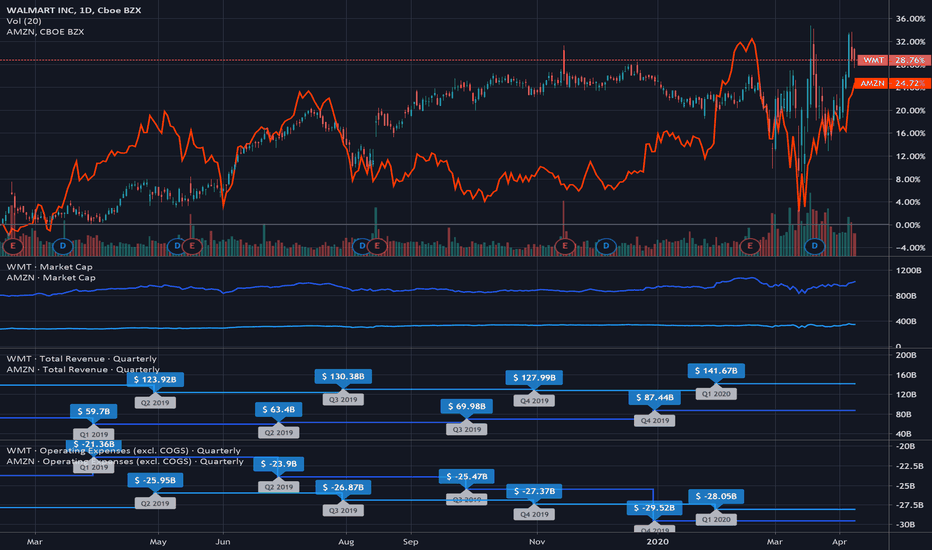Click the March 2019 dividend D marker
The height and width of the screenshot is (550, 932).
[x=62, y=246]
